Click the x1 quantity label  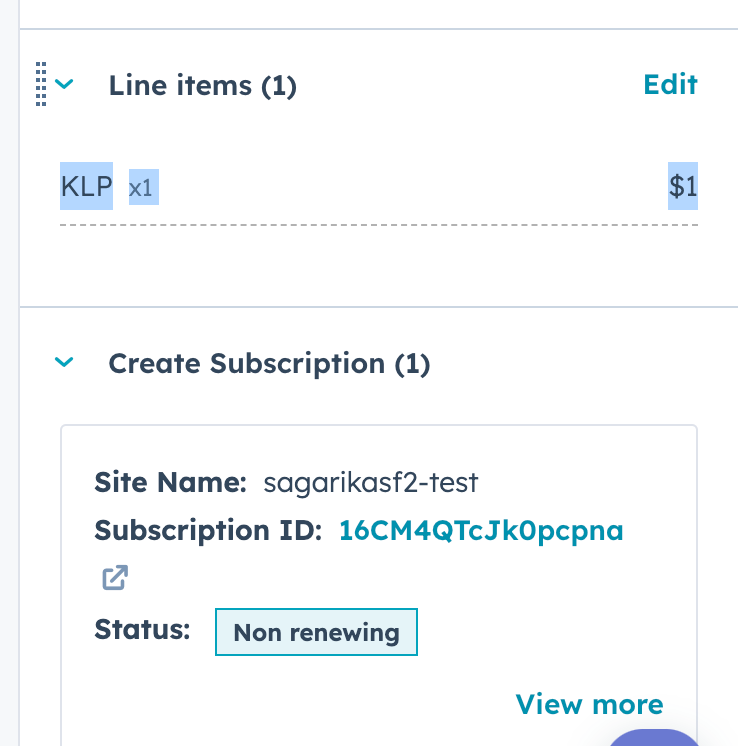pos(144,187)
